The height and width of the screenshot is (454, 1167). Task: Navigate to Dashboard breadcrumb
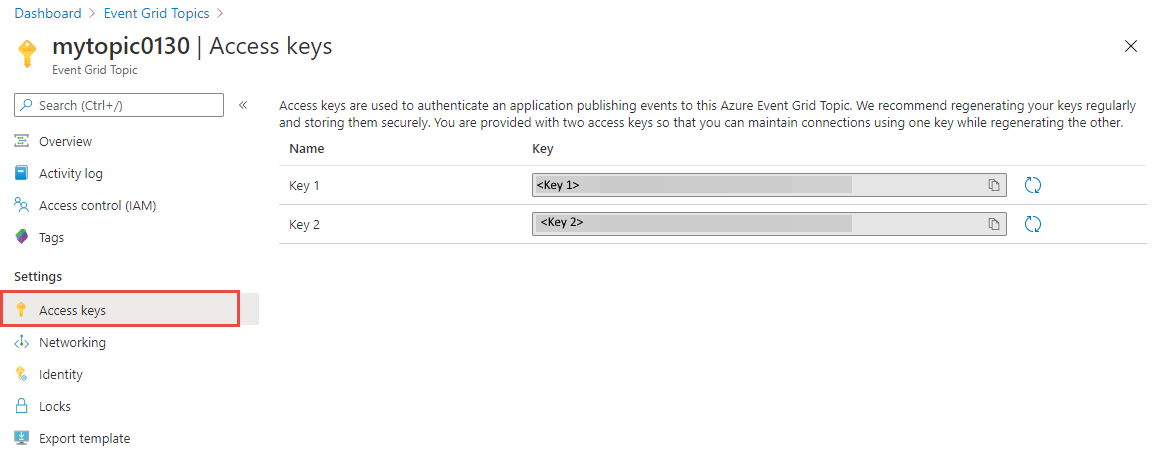pos(48,13)
